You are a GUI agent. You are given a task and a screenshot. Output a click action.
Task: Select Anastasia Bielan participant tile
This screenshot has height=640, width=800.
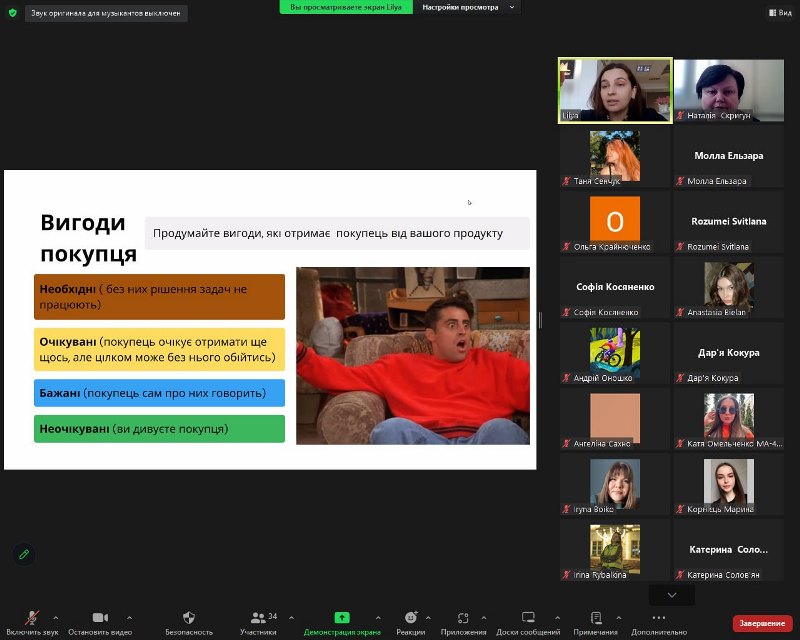click(x=729, y=287)
